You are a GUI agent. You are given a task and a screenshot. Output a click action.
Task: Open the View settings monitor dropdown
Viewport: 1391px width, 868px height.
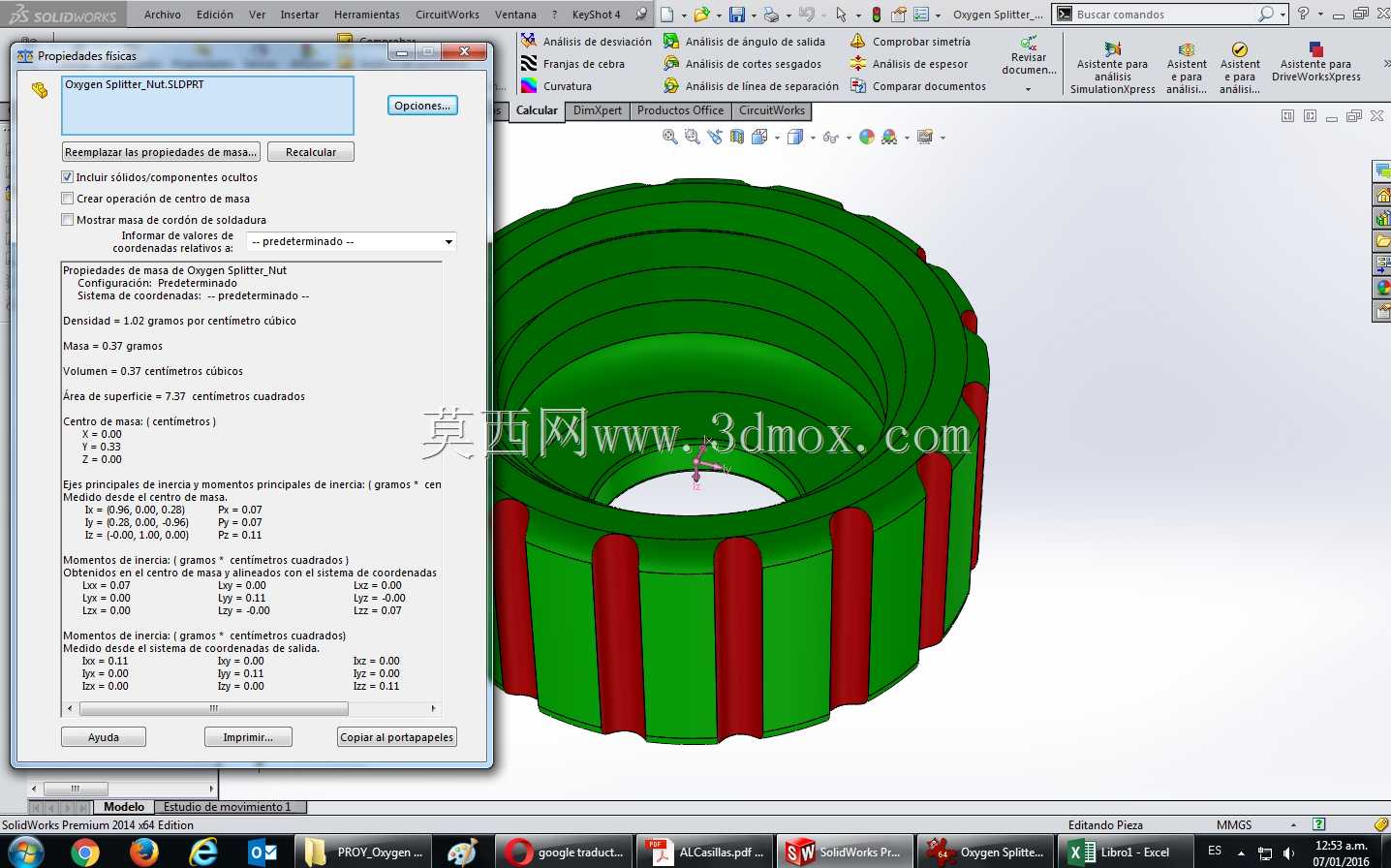point(943,138)
